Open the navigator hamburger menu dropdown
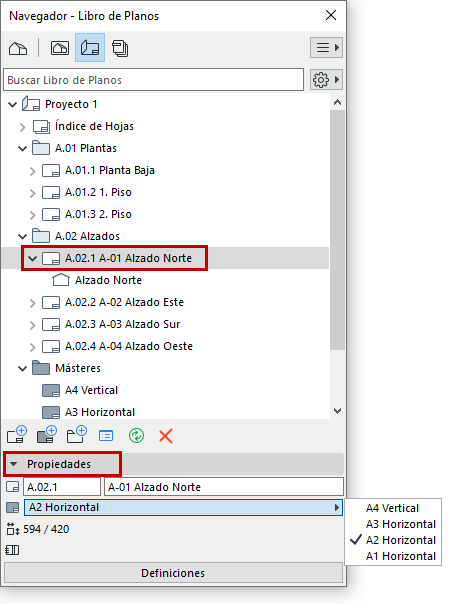The width and height of the screenshot is (475, 604). point(326,47)
